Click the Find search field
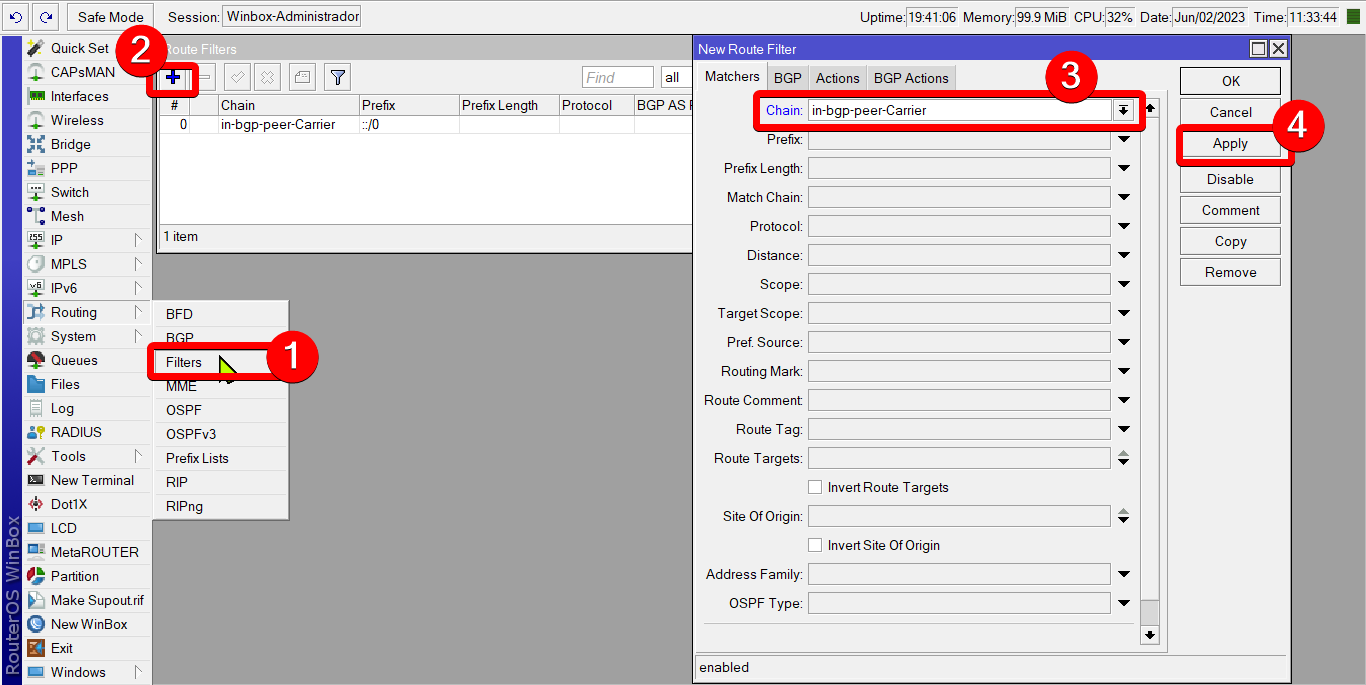 pyautogui.click(x=617, y=78)
